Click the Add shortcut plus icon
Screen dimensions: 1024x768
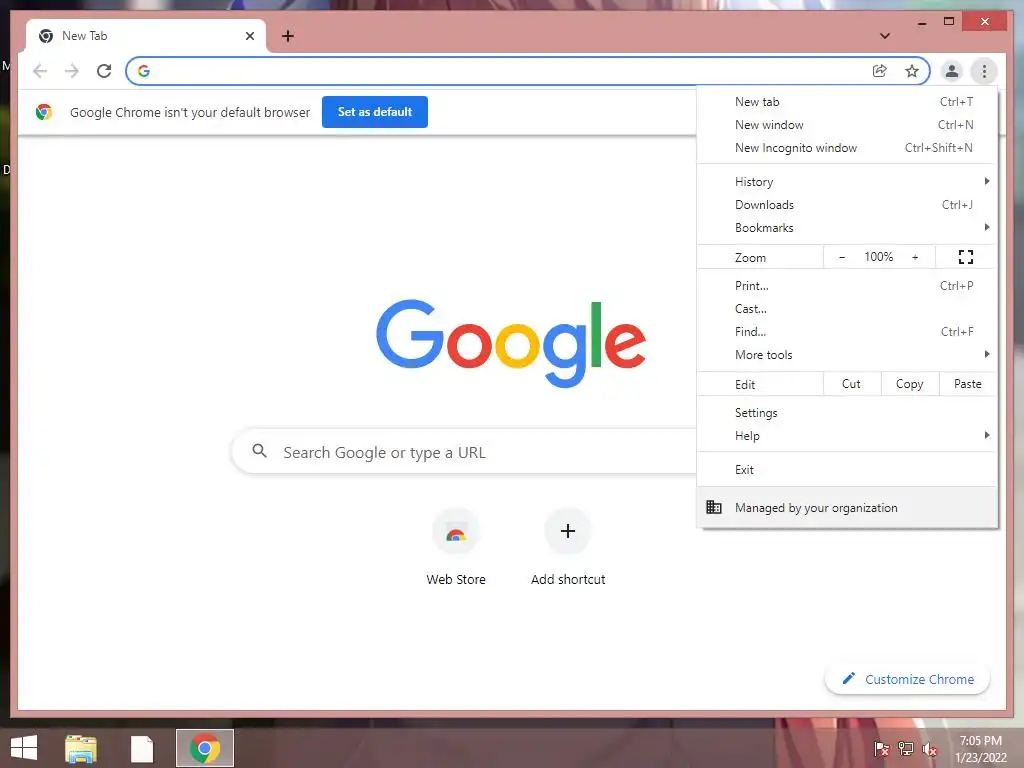click(x=568, y=531)
